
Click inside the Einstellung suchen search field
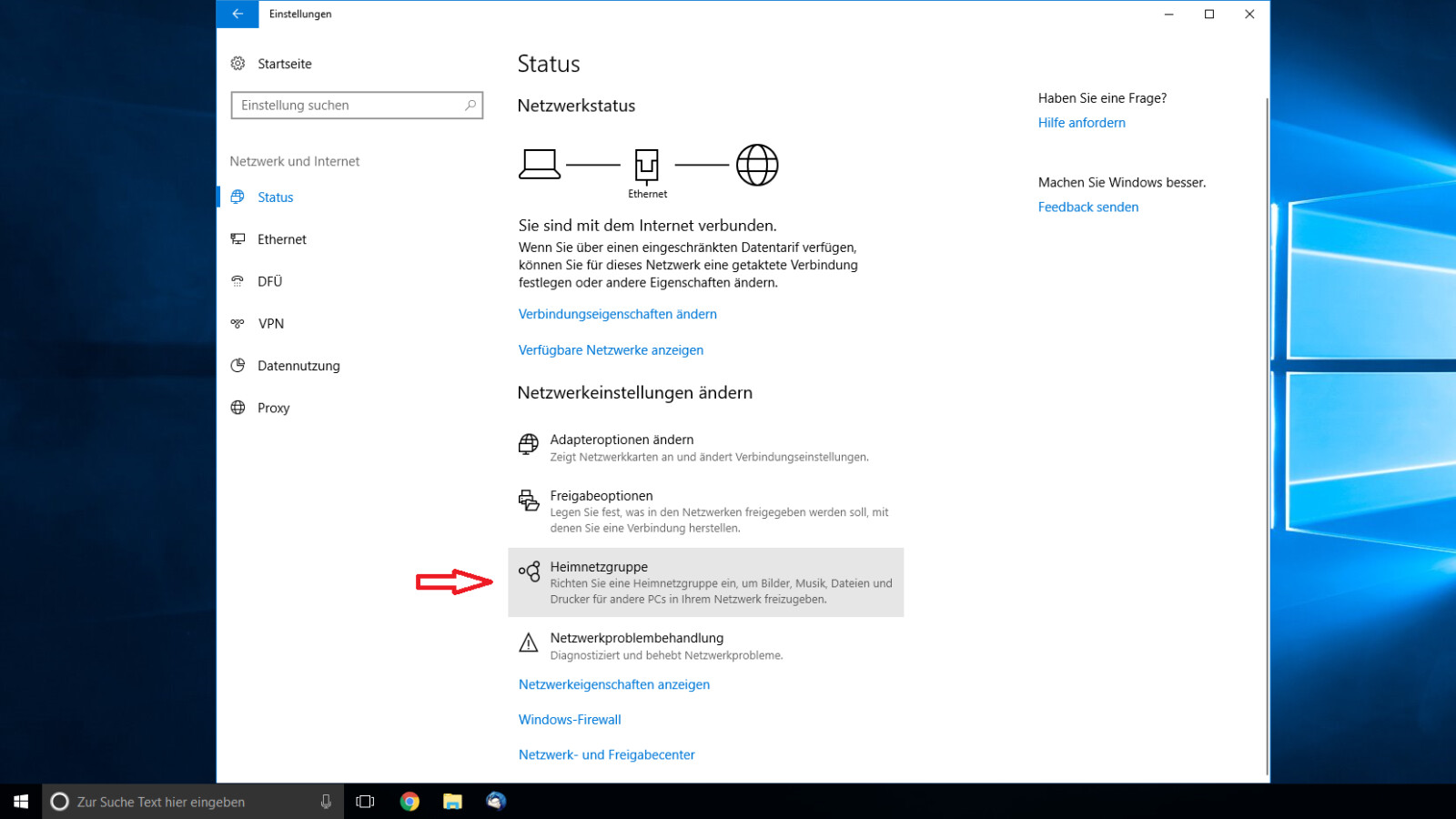tap(346, 105)
